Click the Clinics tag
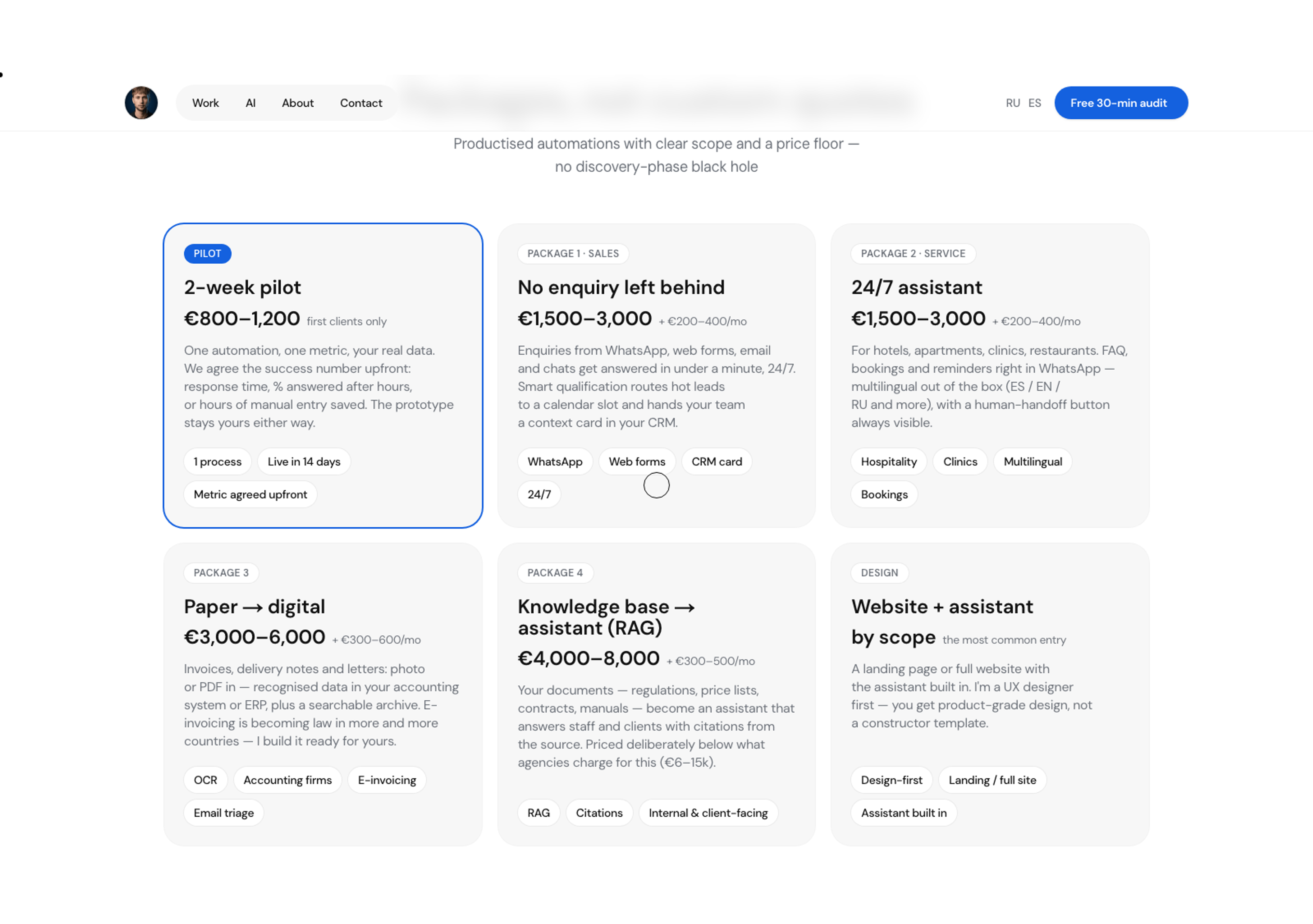Screen dimensions: 1313x924 pyautogui.click(x=960, y=461)
